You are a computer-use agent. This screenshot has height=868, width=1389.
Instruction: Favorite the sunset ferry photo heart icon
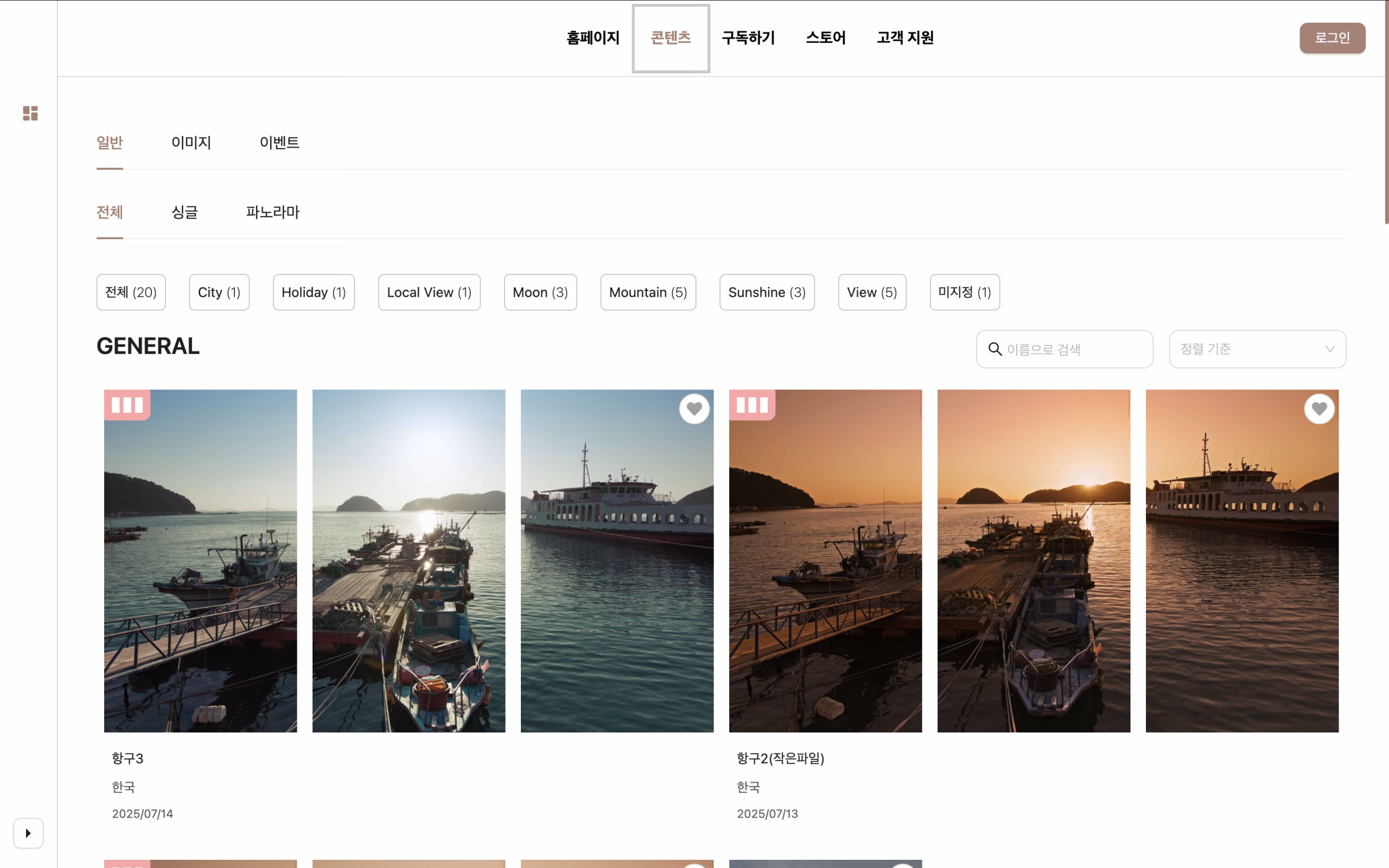click(1319, 409)
